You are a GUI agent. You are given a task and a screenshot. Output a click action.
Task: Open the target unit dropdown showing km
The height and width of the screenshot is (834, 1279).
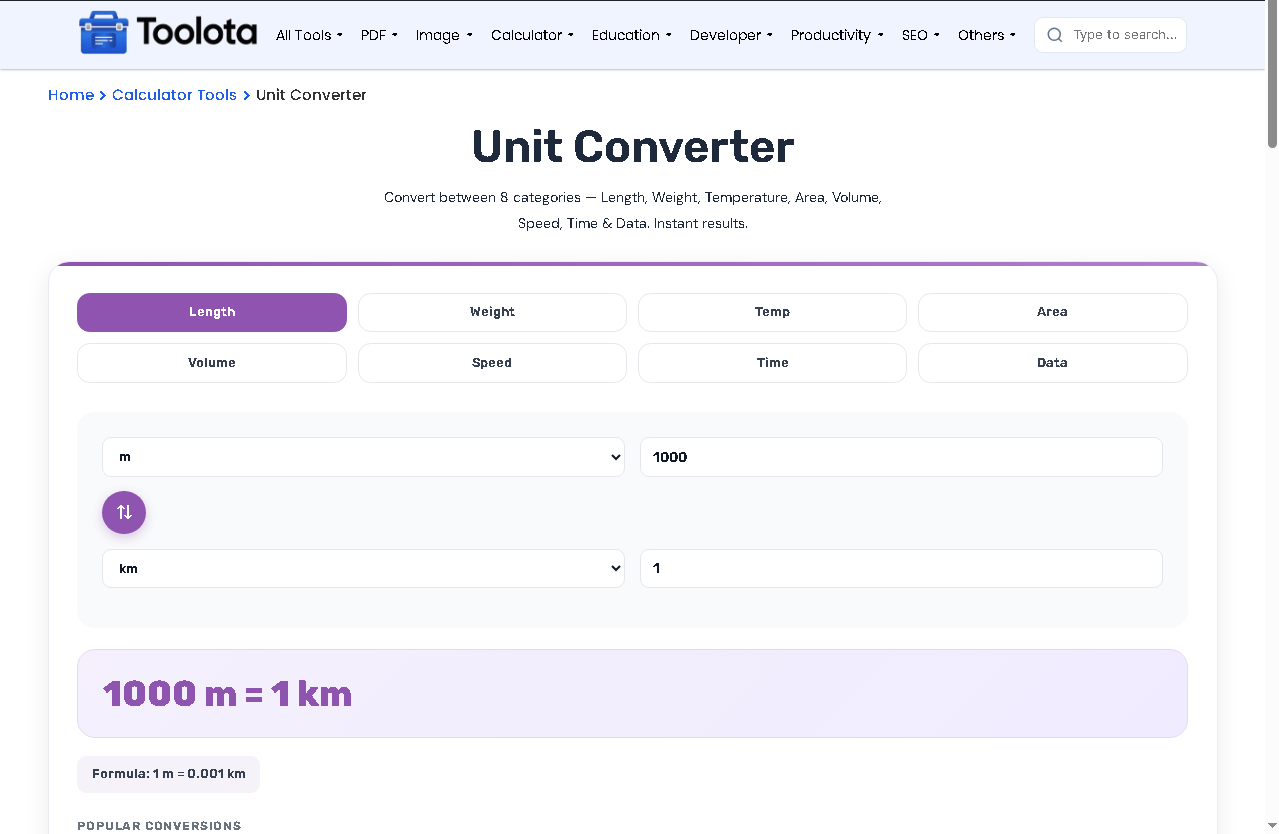pyautogui.click(x=363, y=568)
